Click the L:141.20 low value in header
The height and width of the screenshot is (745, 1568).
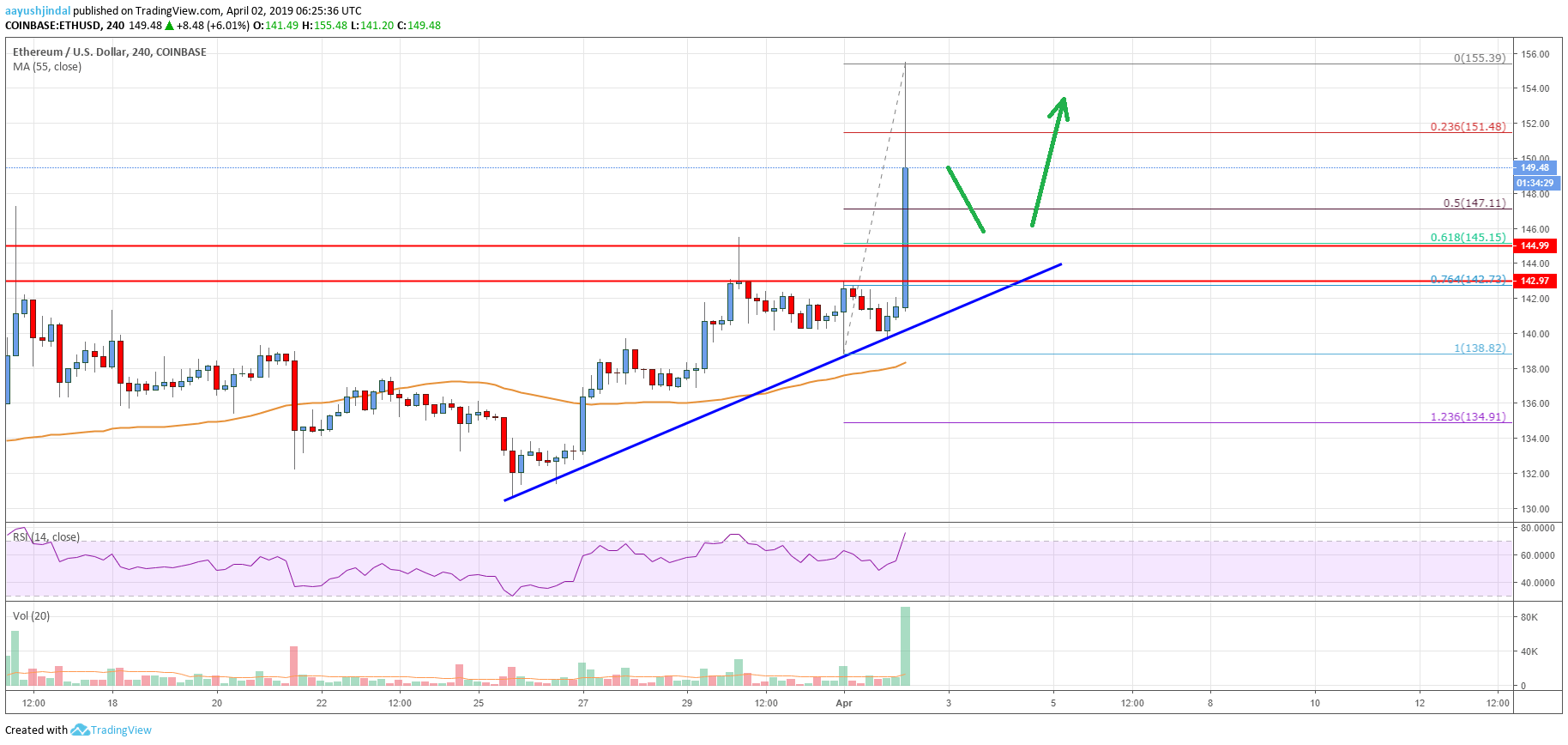point(372,26)
